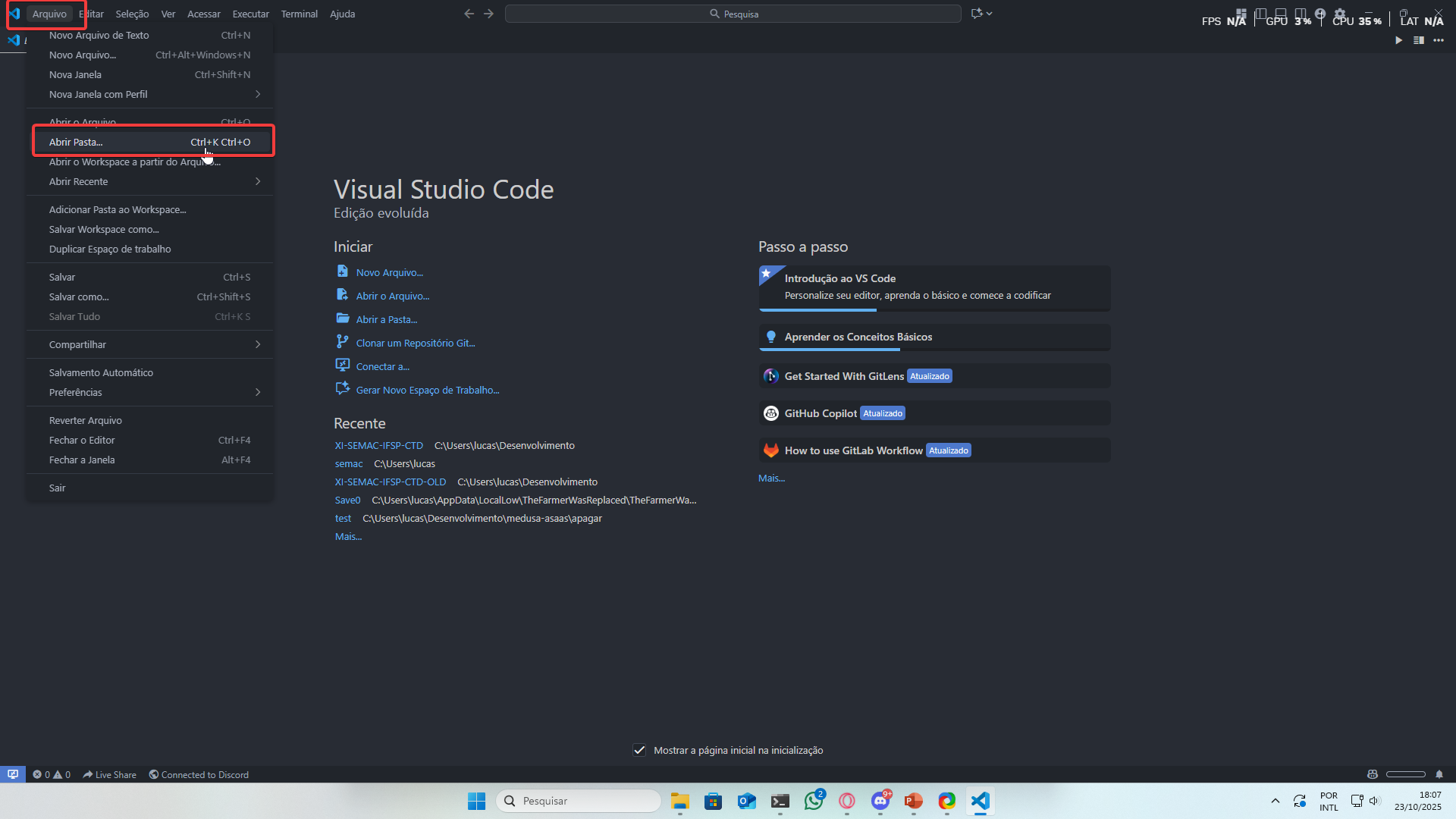Click the Pesquisa command center search box
The height and width of the screenshot is (819, 1456).
tap(733, 14)
